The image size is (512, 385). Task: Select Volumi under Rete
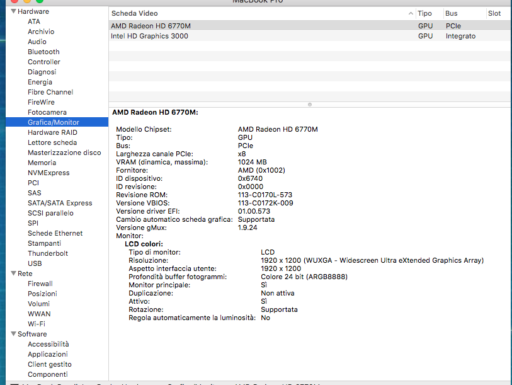[38, 304]
